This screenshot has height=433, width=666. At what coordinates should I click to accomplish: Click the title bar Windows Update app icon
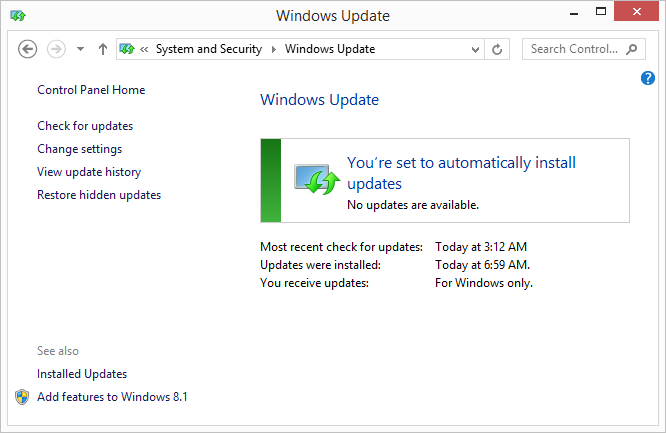pyautogui.click(x=18, y=16)
